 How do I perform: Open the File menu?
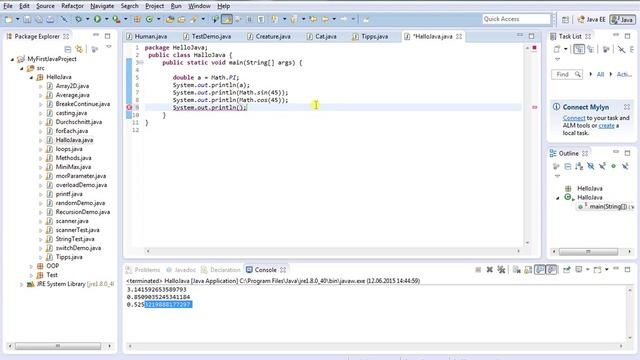click(x=8, y=6)
